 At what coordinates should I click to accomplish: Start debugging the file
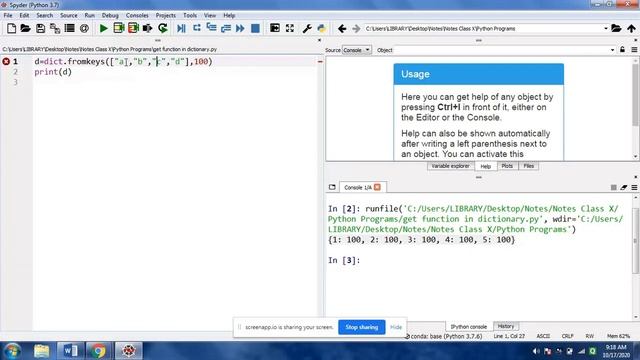click(x=181, y=28)
